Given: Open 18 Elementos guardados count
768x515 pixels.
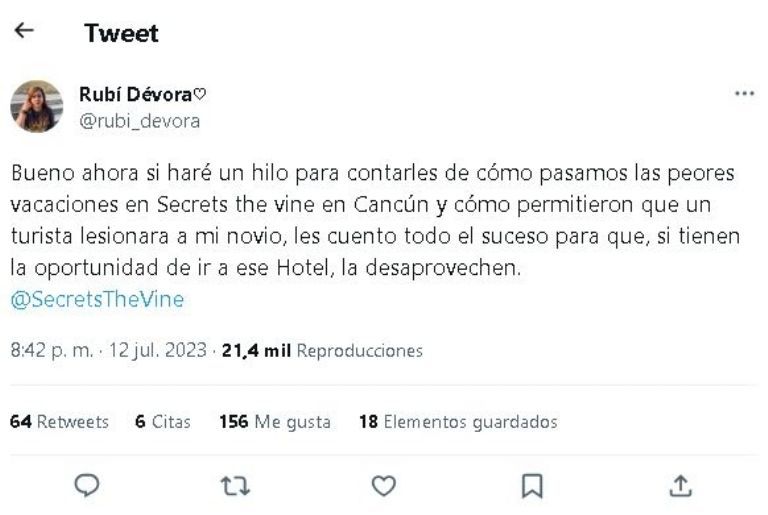Looking at the screenshot, I should pyautogui.click(x=458, y=421).
